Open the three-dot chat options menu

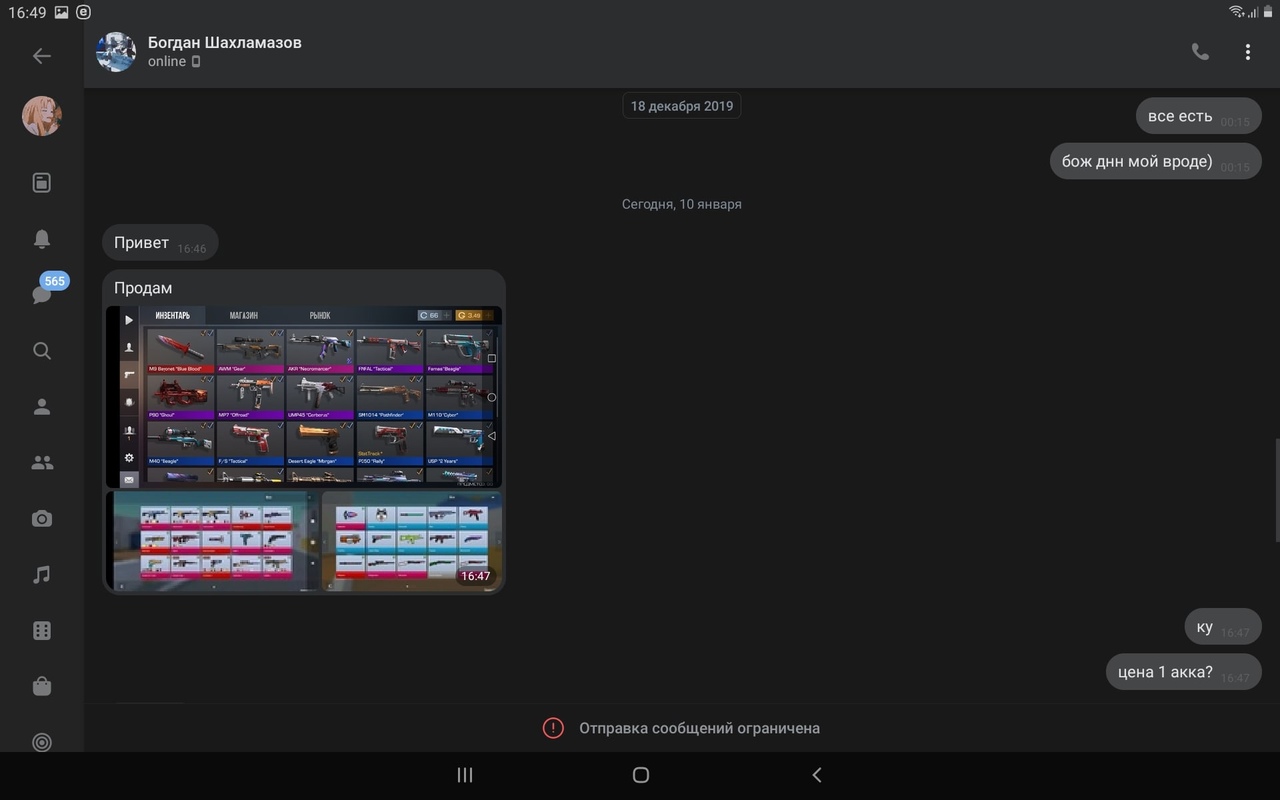[1247, 52]
